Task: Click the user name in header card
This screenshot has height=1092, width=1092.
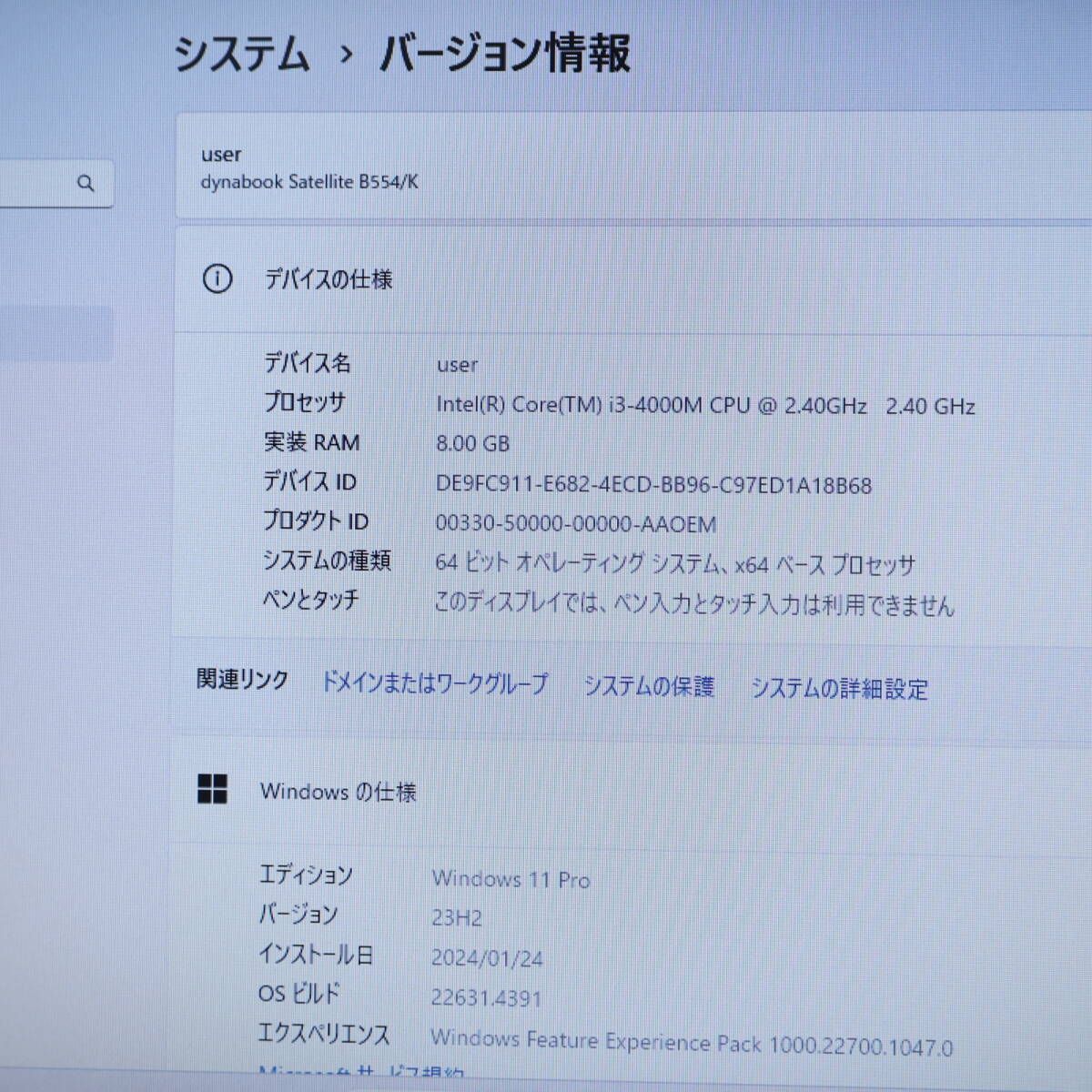Action: coord(221,155)
